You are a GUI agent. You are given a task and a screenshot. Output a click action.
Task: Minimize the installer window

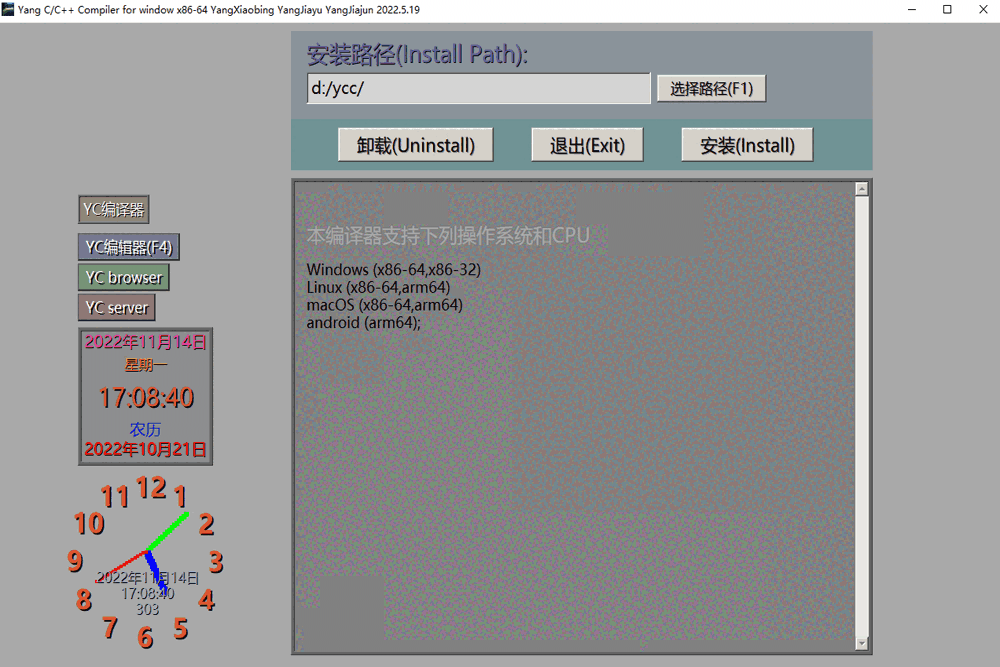(912, 10)
